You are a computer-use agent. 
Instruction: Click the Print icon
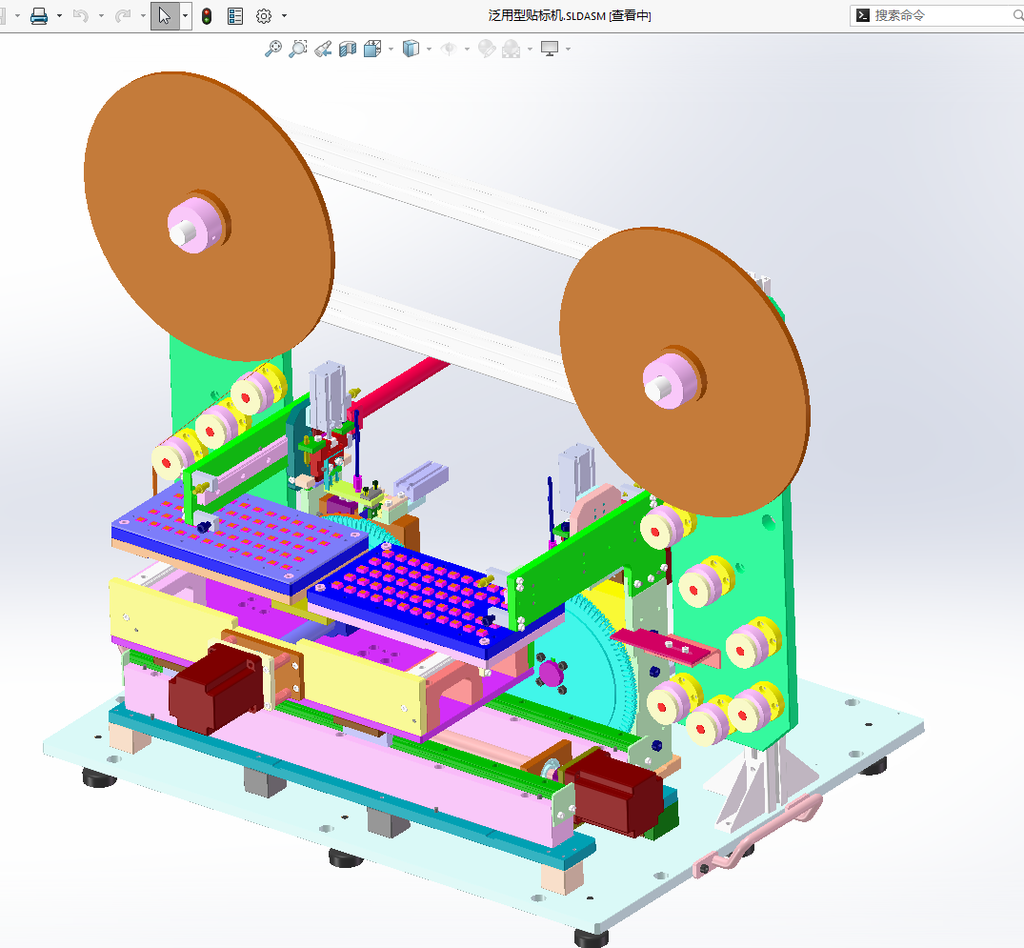coord(39,16)
